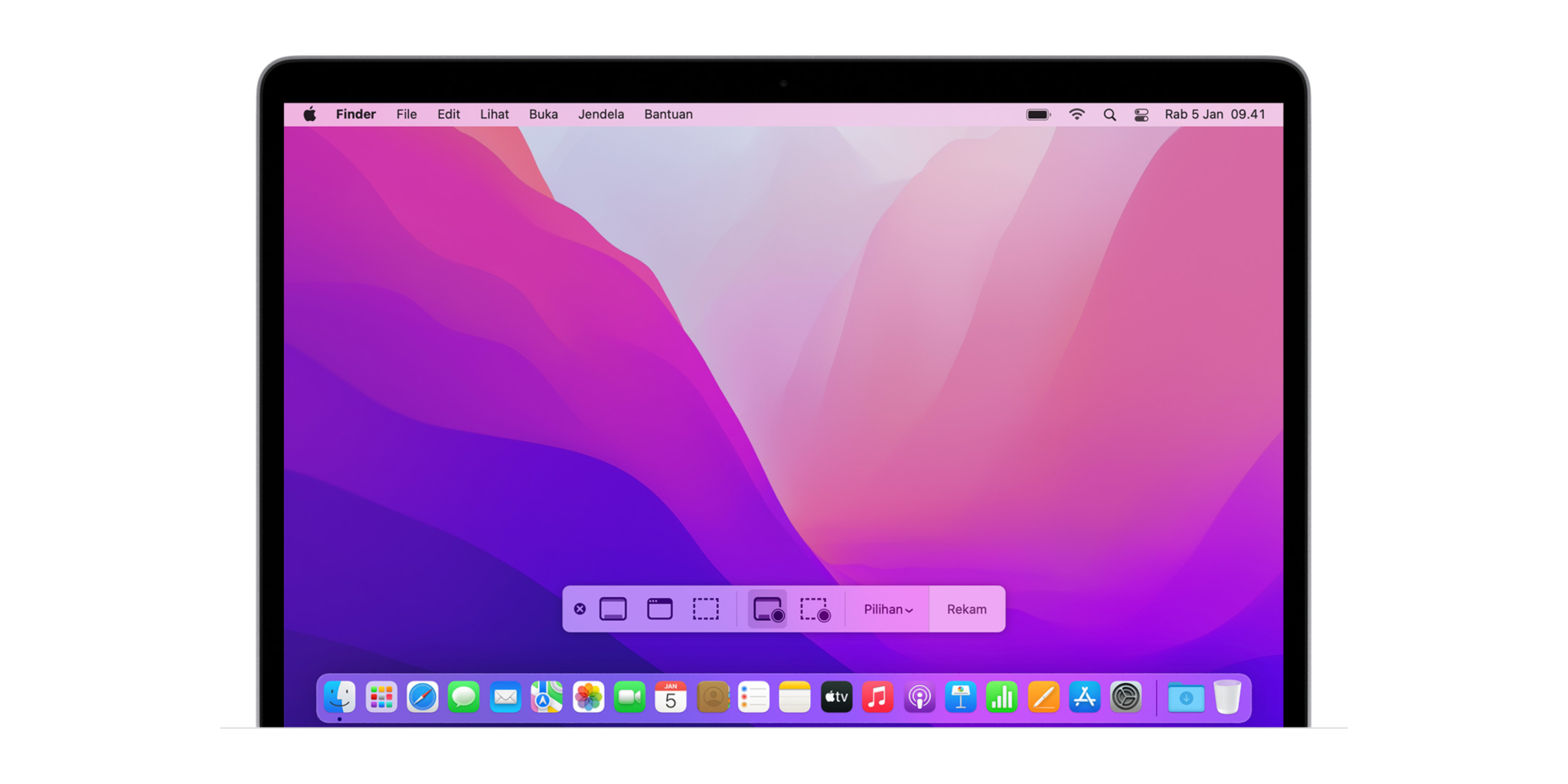
Task: Open the Apple menu
Action: pyautogui.click(x=310, y=113)
